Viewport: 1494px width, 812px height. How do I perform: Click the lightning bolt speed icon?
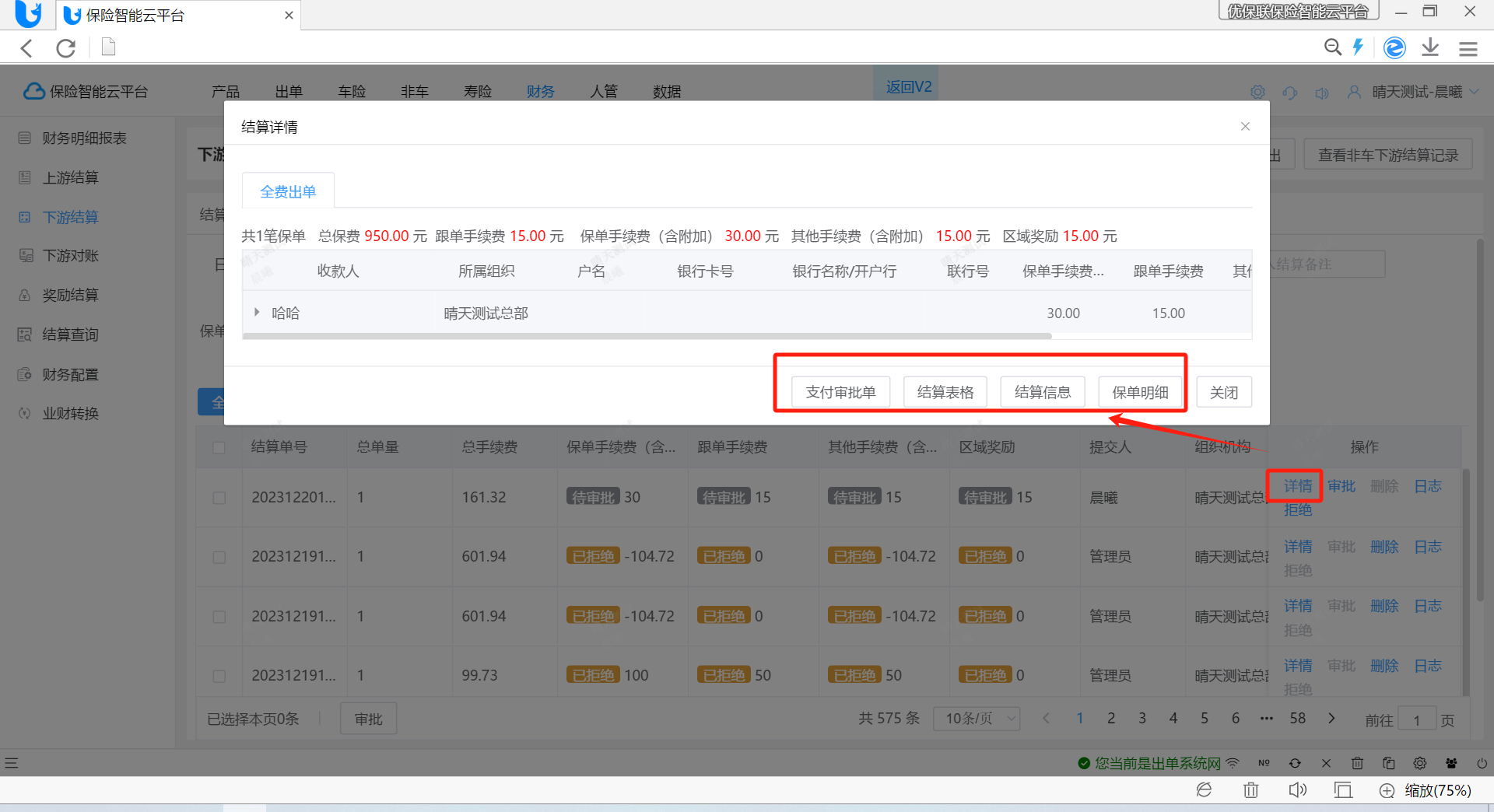point(1358,47)
